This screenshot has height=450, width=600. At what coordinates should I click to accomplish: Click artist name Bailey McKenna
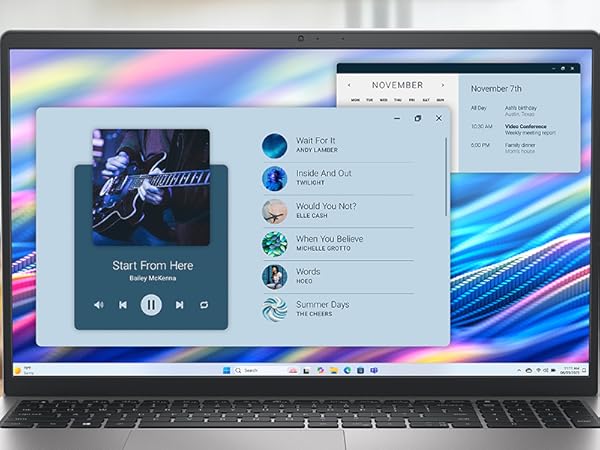[153, 278]
